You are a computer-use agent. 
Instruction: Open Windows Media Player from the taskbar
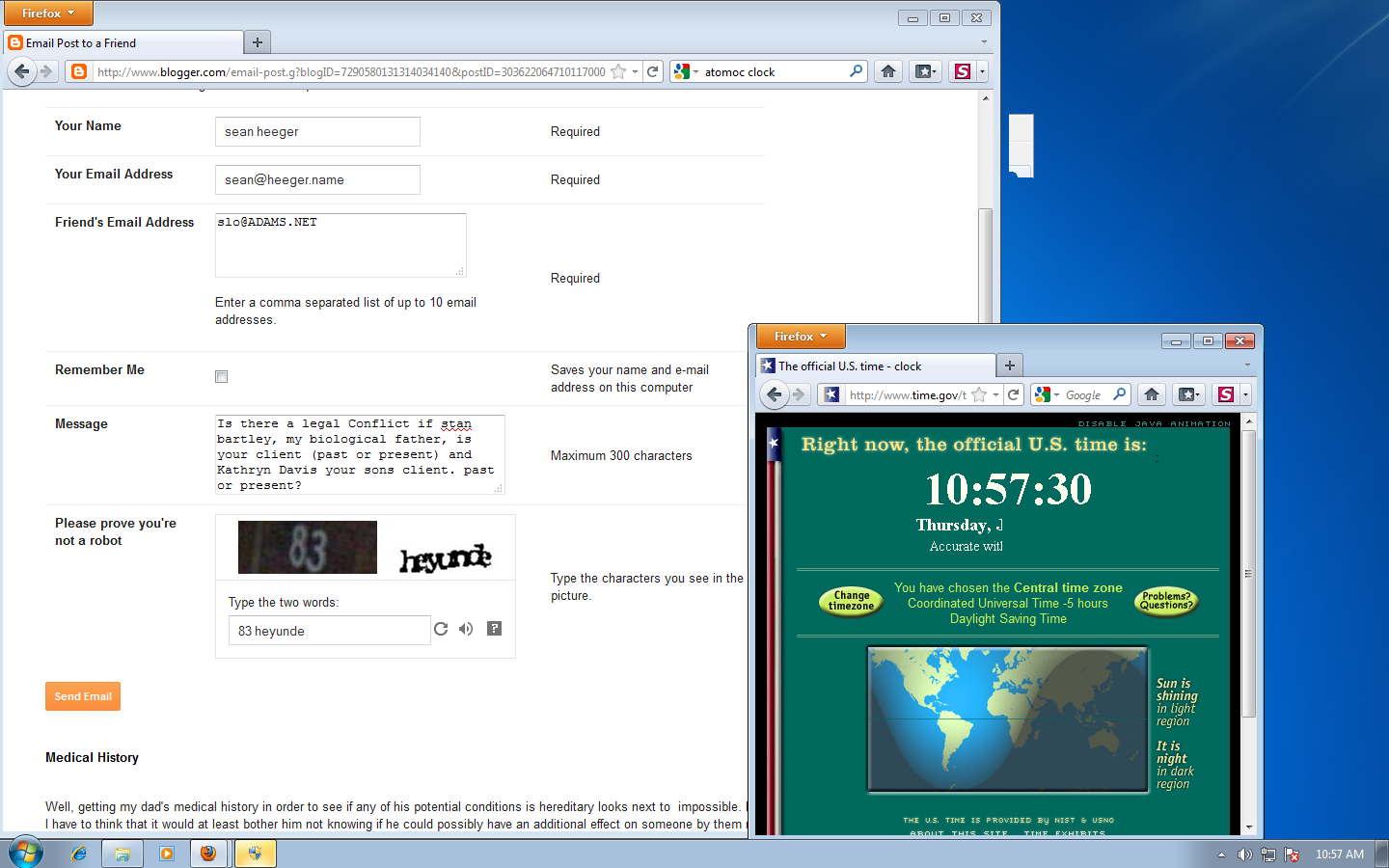click(166, 854)
